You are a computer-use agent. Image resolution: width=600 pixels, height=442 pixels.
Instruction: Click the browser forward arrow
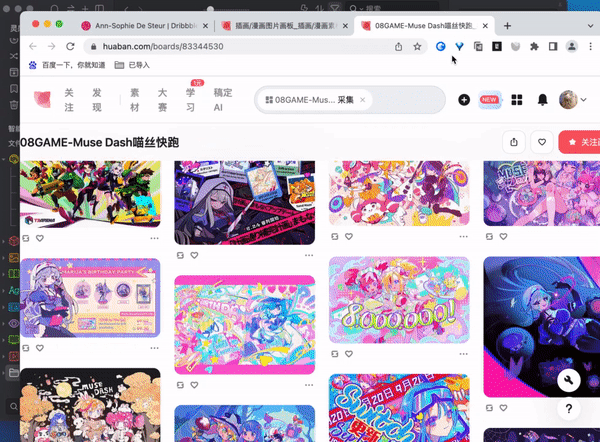(x=51, y=46)
